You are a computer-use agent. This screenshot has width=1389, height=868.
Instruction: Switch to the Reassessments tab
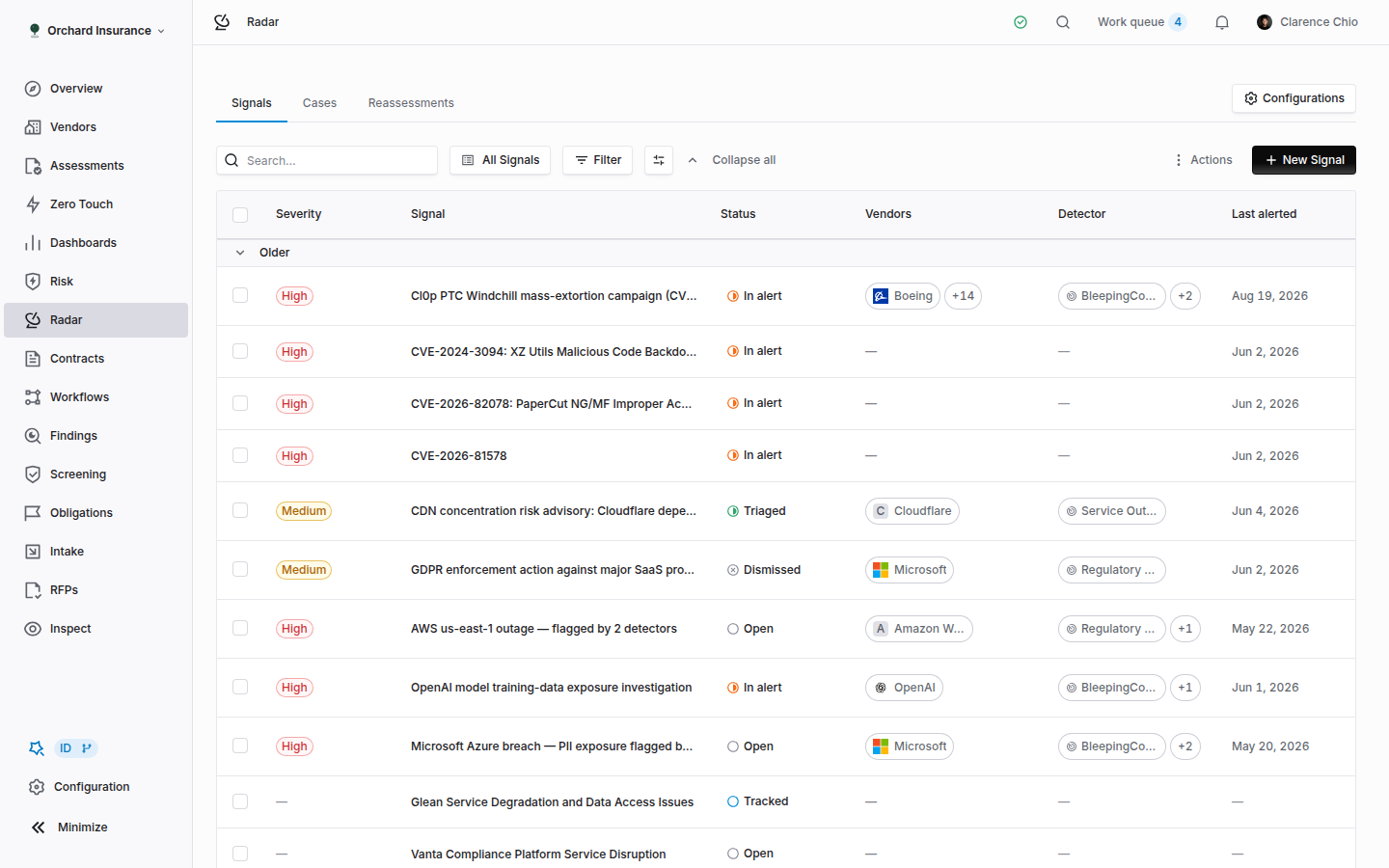tap(411, 103)
